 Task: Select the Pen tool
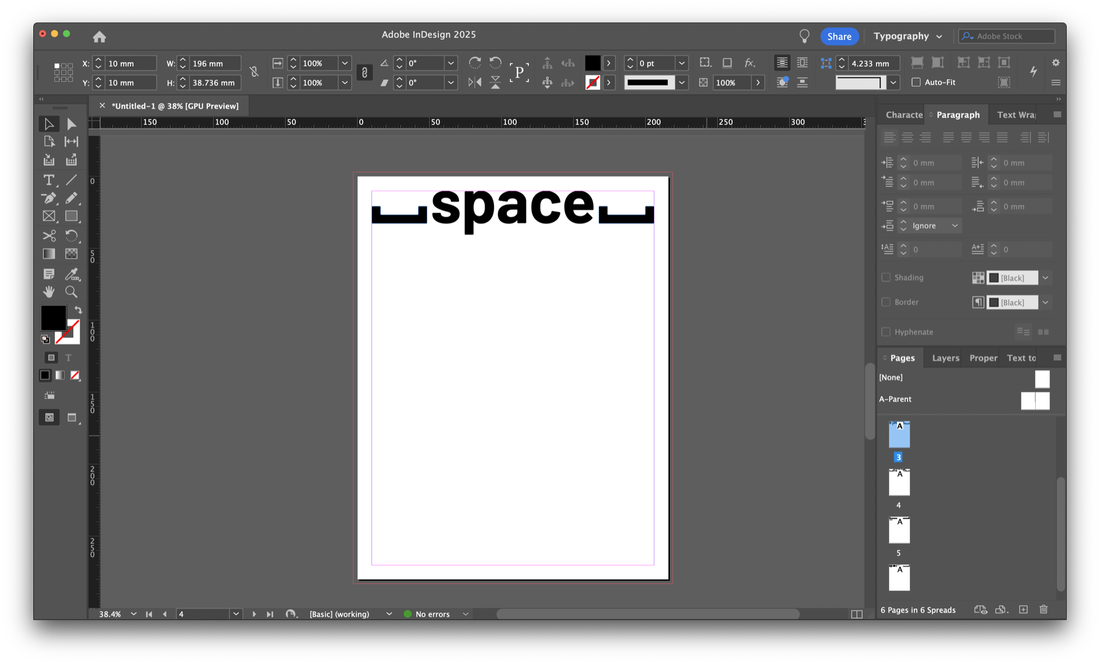coord(48,198)
